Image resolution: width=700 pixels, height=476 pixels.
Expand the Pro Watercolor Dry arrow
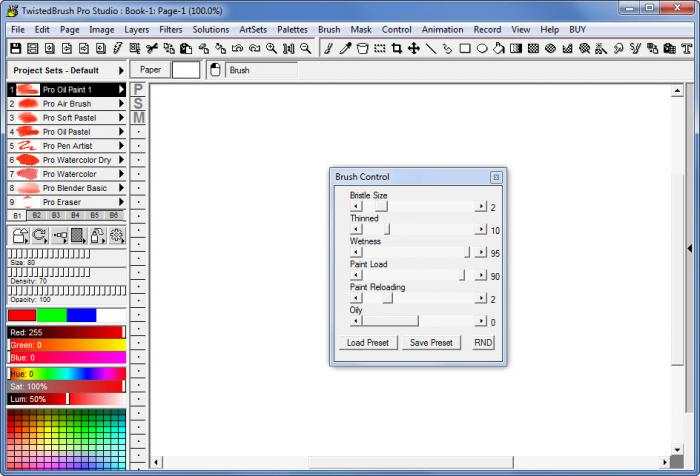tap(121, 160)
